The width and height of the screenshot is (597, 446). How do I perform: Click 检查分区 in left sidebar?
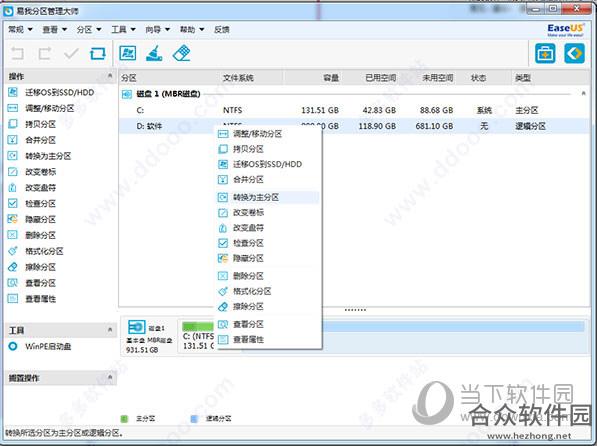point(32,203)
